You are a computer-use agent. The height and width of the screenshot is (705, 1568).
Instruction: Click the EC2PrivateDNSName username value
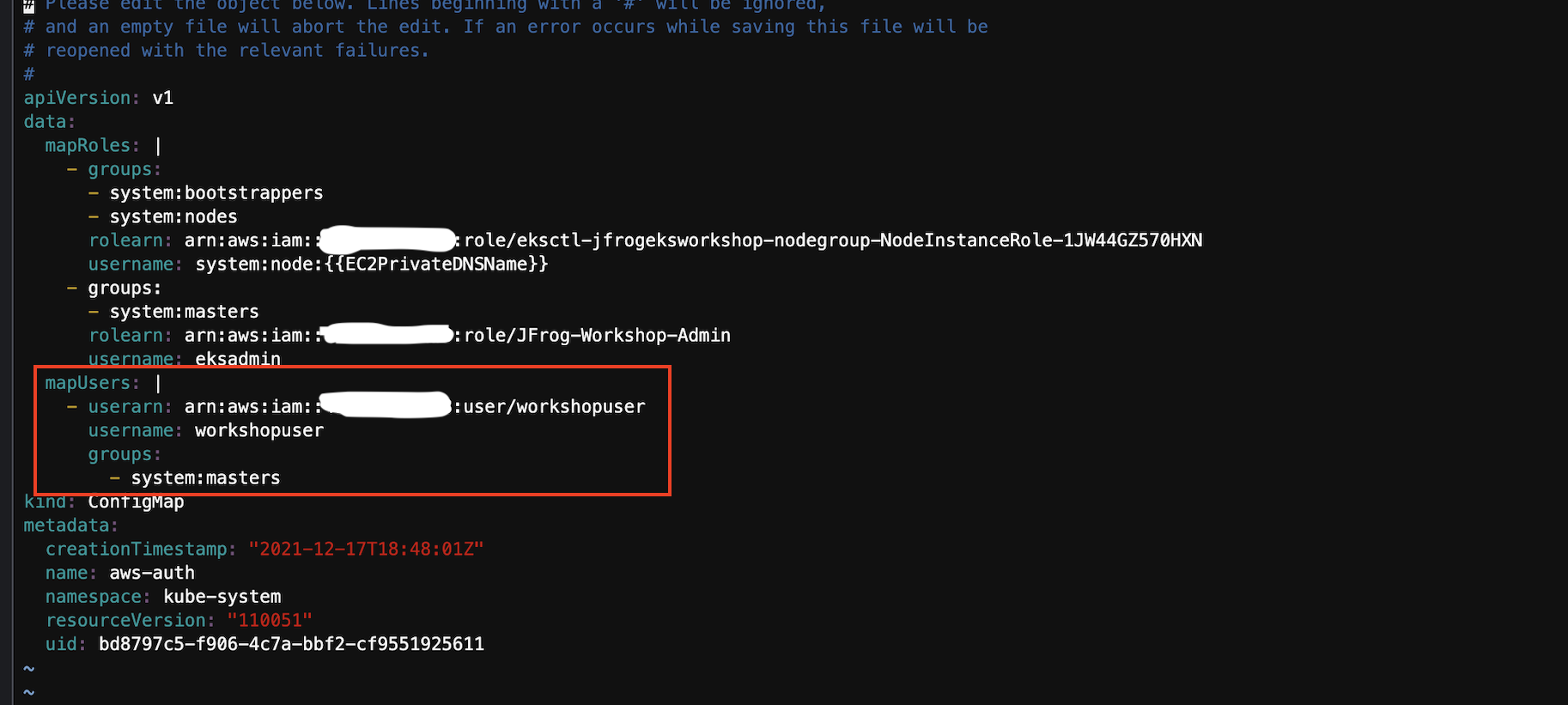click(372, 264)
